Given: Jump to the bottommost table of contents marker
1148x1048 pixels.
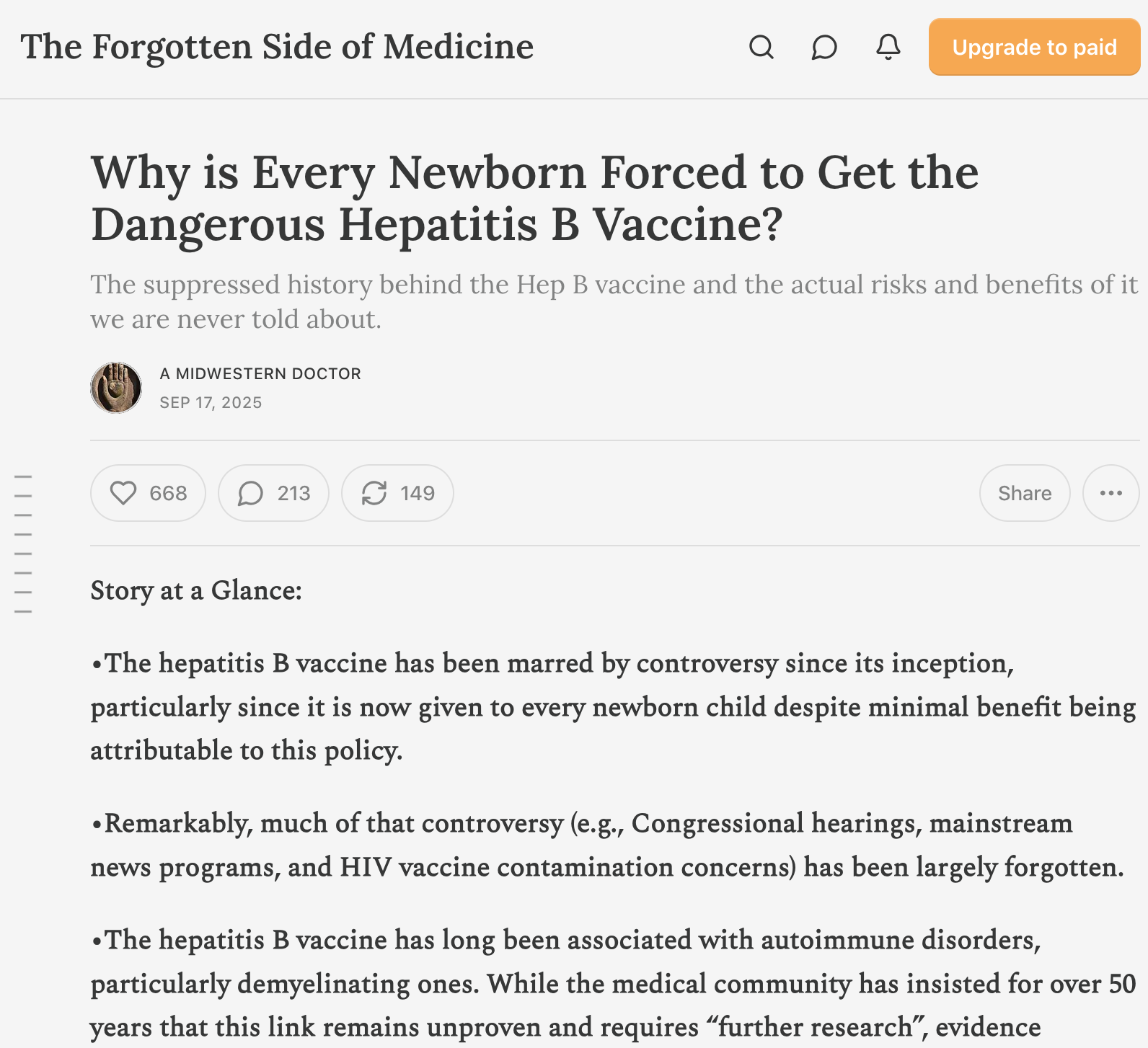Looking at the screenshot, I should pyautogui.click(x=23, y=611).
